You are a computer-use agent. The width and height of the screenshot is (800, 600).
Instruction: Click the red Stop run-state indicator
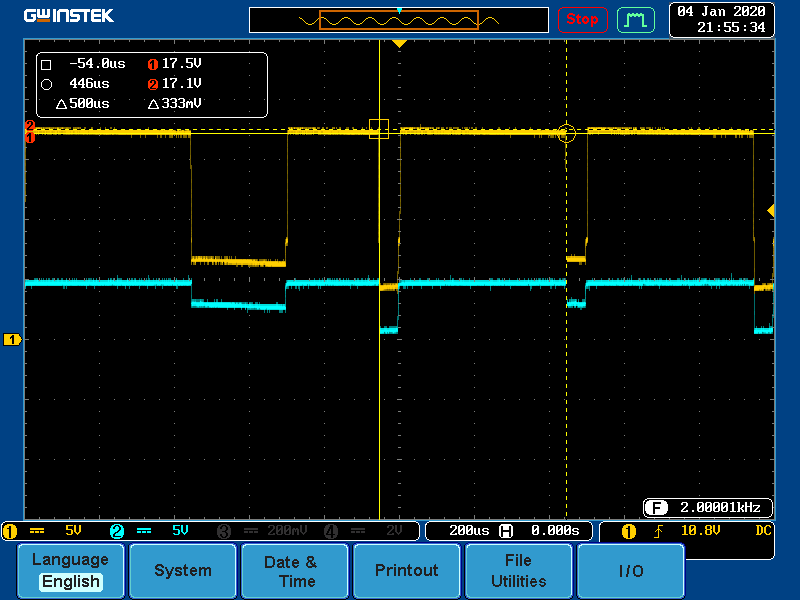click(x=582, y=19)
